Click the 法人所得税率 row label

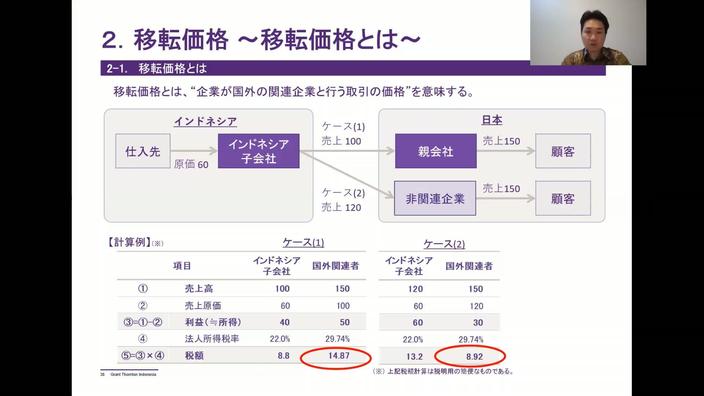(212, 339)
